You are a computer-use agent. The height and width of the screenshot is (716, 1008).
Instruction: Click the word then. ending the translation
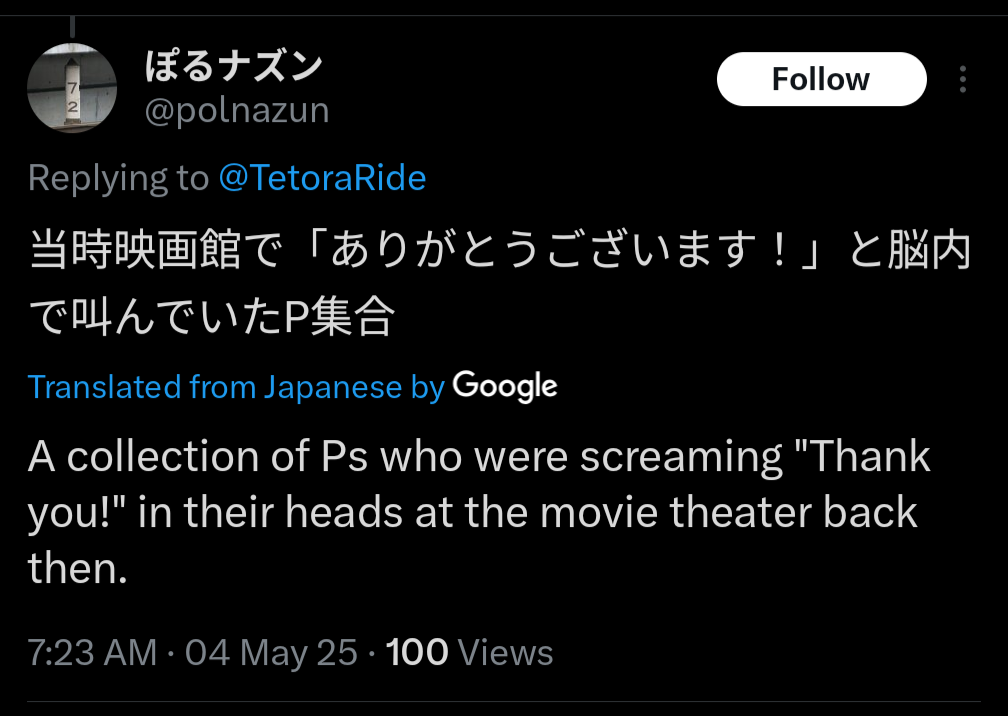(77, 569)
